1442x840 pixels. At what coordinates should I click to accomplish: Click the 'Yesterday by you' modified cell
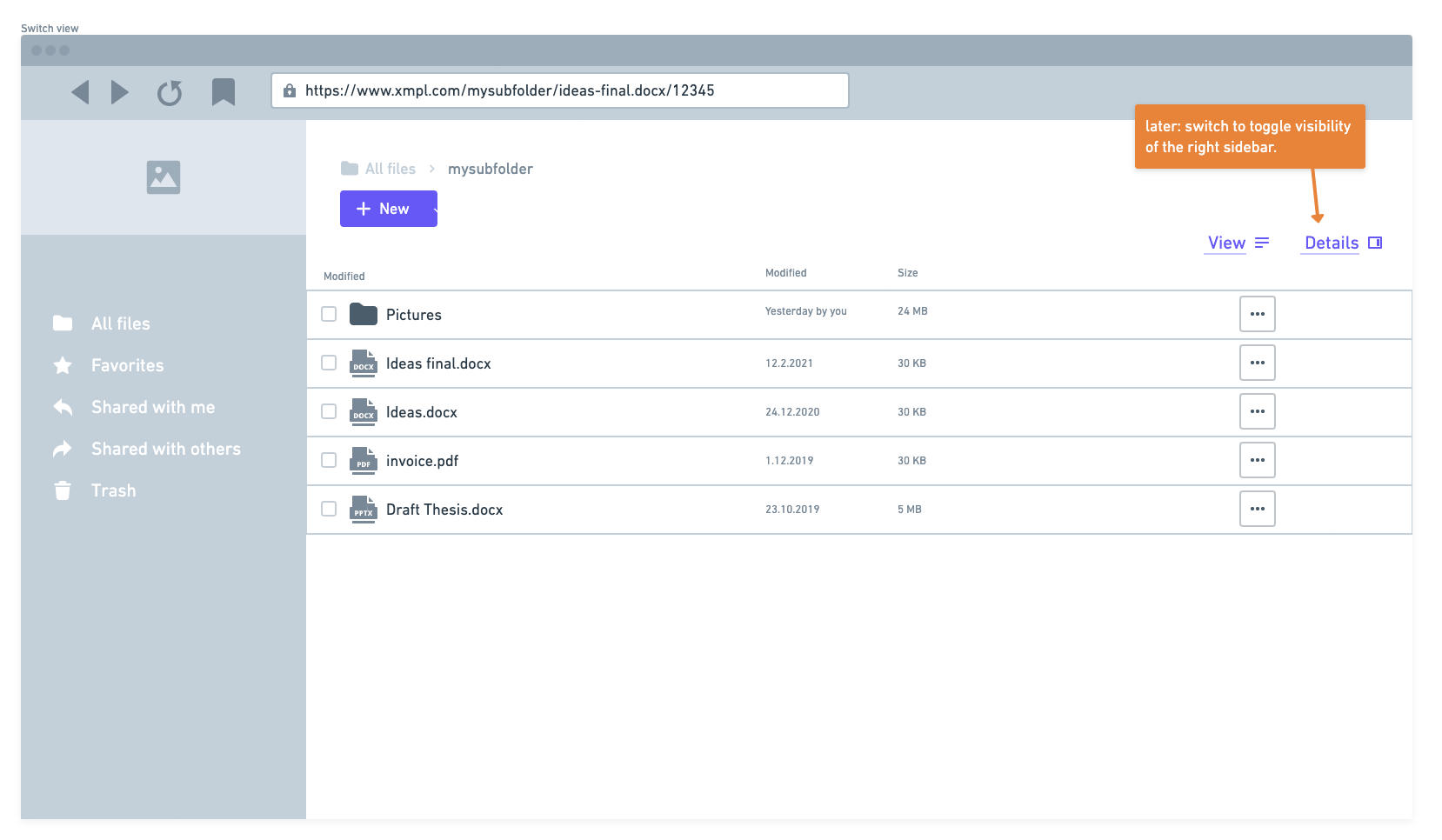806,311
